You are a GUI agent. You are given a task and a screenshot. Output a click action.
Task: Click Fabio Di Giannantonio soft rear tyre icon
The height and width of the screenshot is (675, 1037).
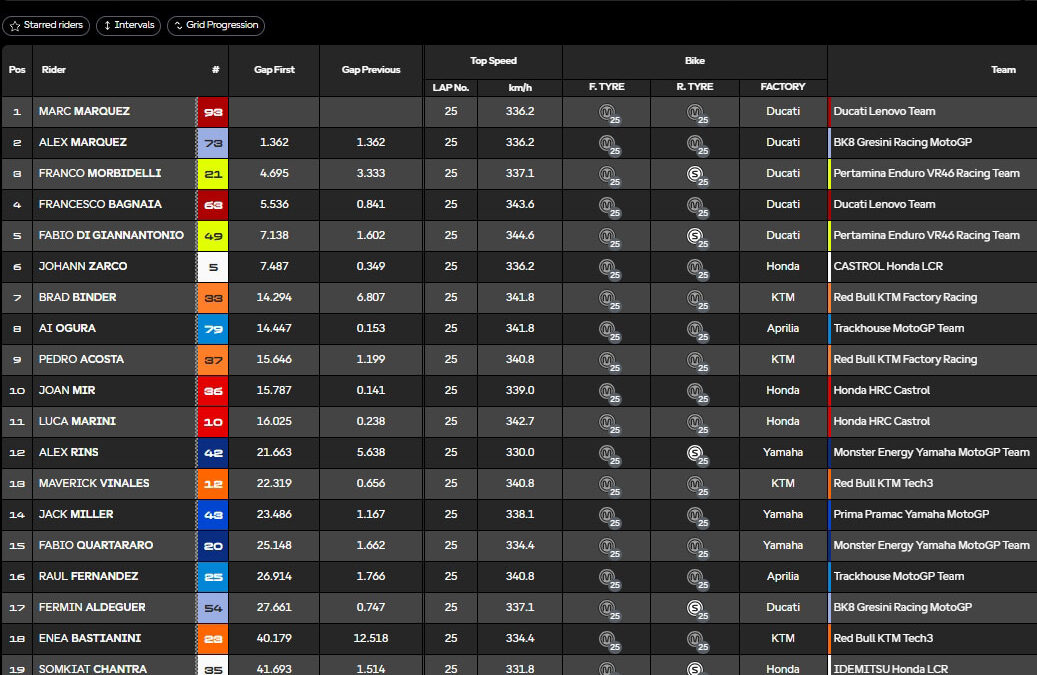tap(696, 237)
